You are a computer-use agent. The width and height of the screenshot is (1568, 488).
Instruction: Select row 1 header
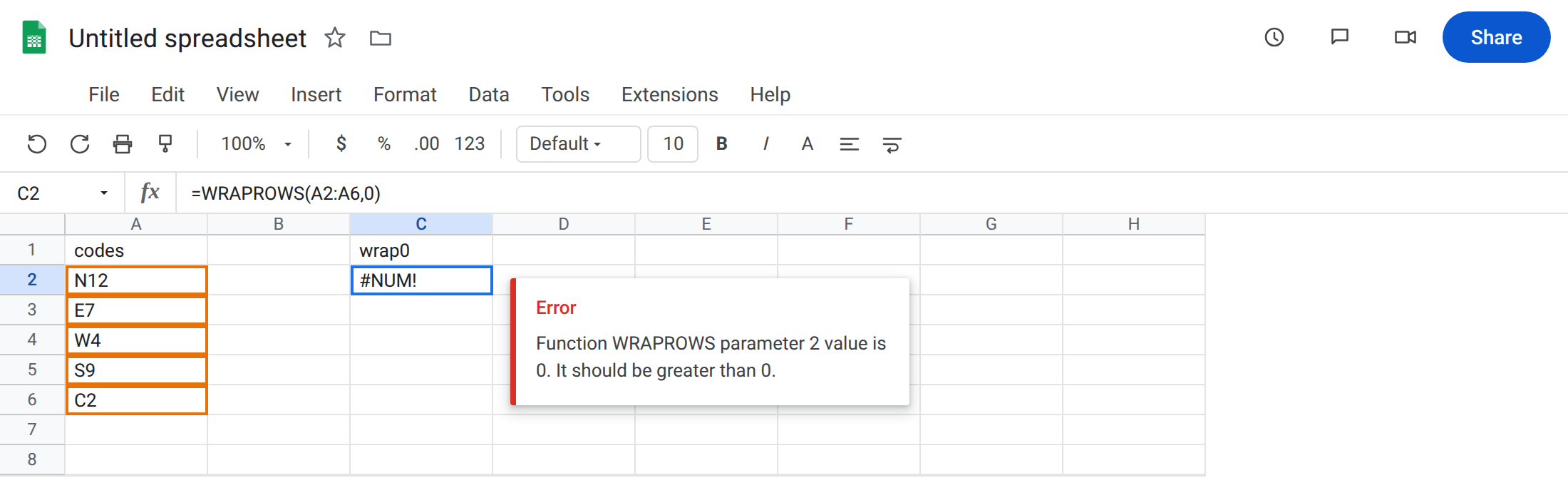tap(32, 250)
